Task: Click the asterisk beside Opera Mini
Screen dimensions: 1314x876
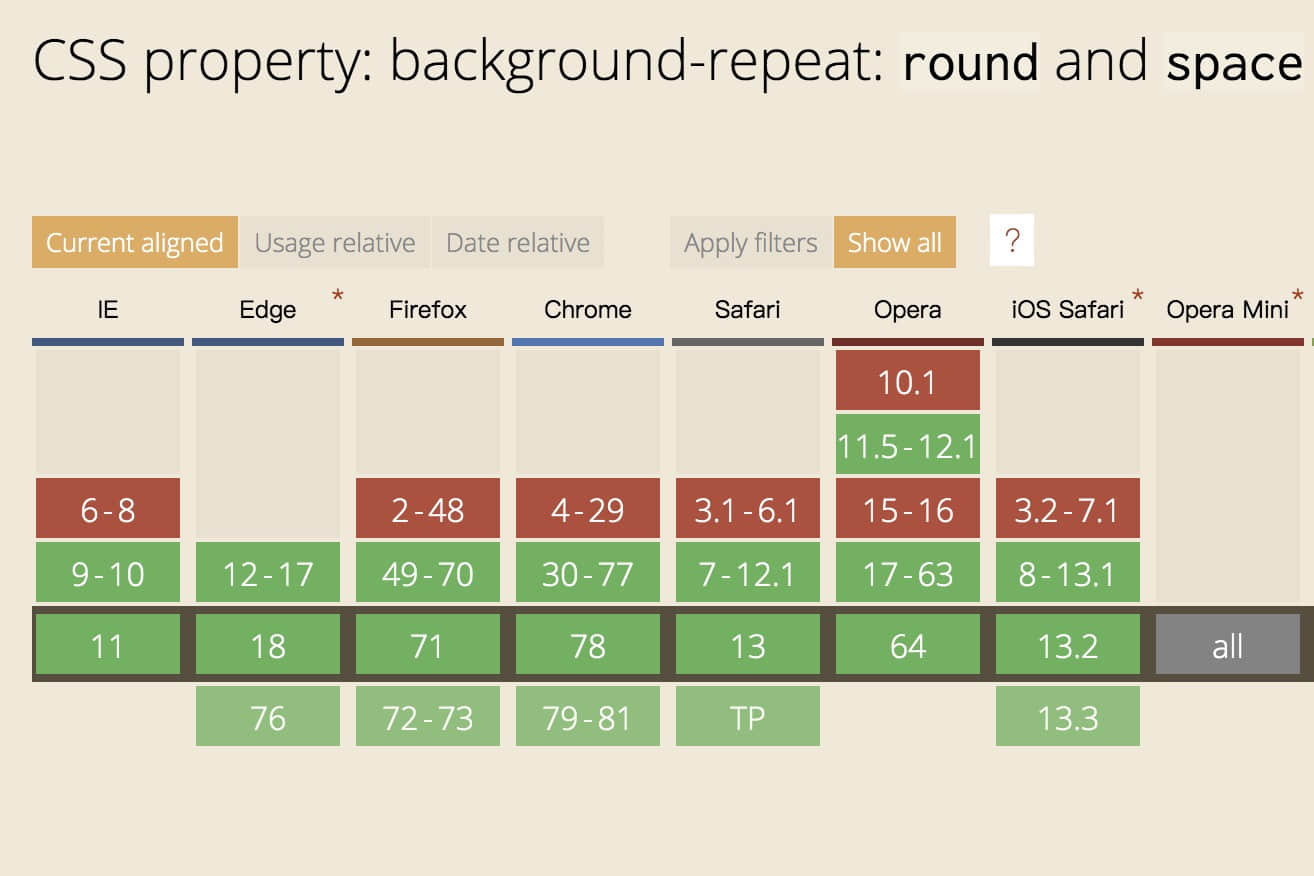Action: 1298,296
